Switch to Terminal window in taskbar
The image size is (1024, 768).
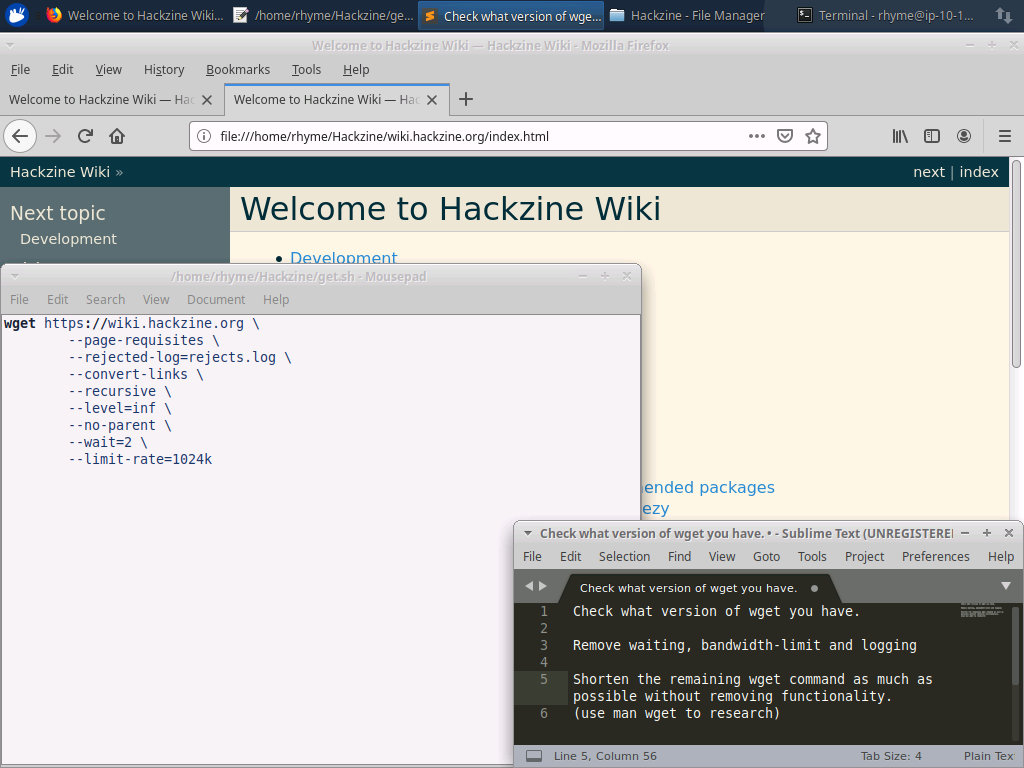point(885,15)
